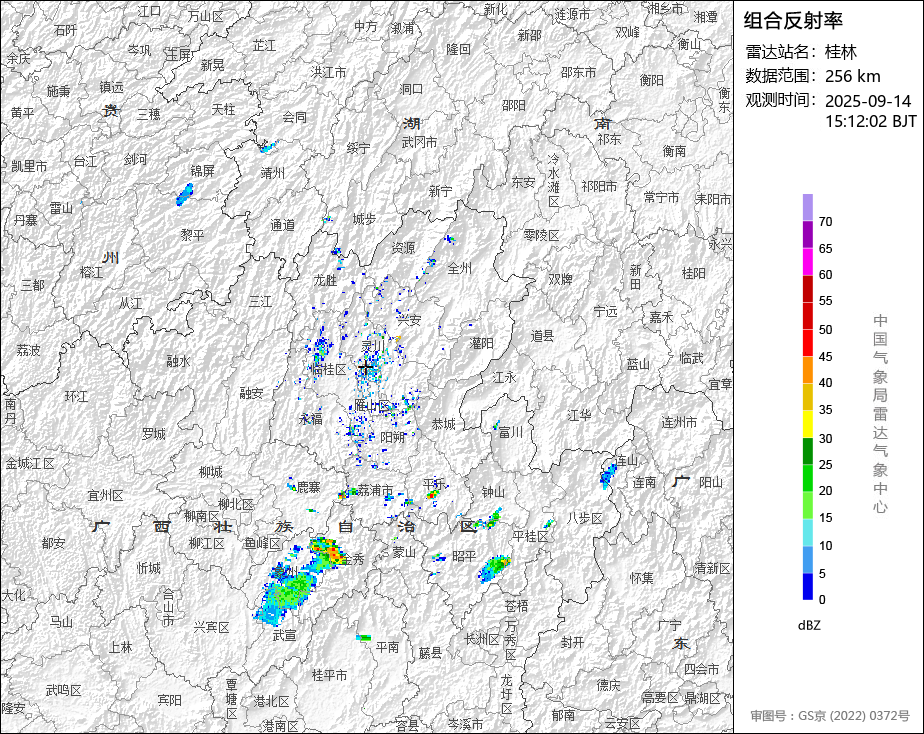
Task: Click the map label '恭城'
Action: tap(444, 424)
